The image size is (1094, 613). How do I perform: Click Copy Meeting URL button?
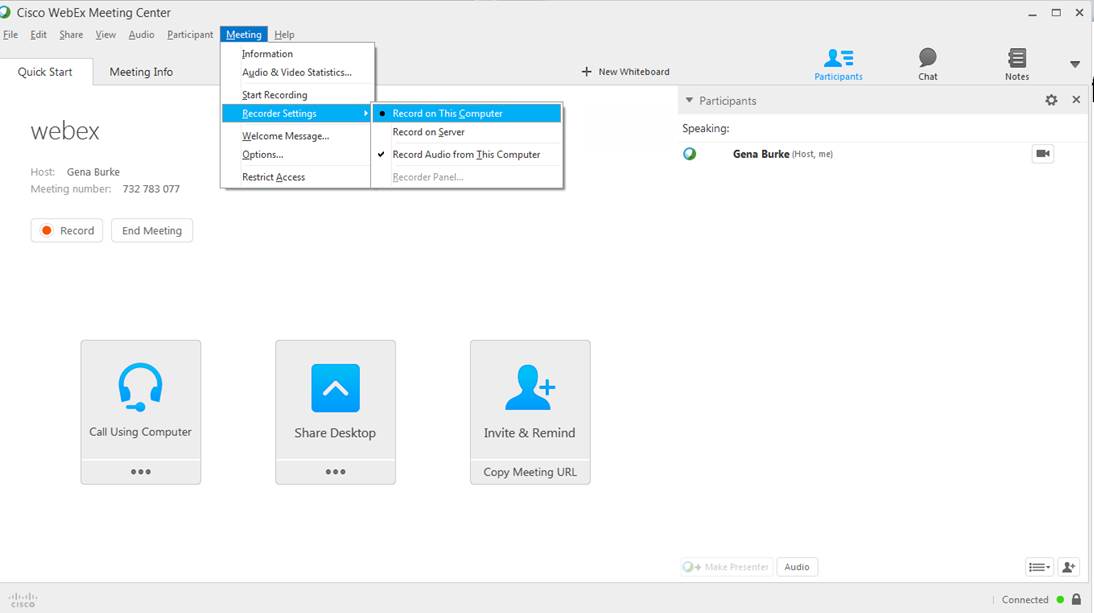point(530,472)
